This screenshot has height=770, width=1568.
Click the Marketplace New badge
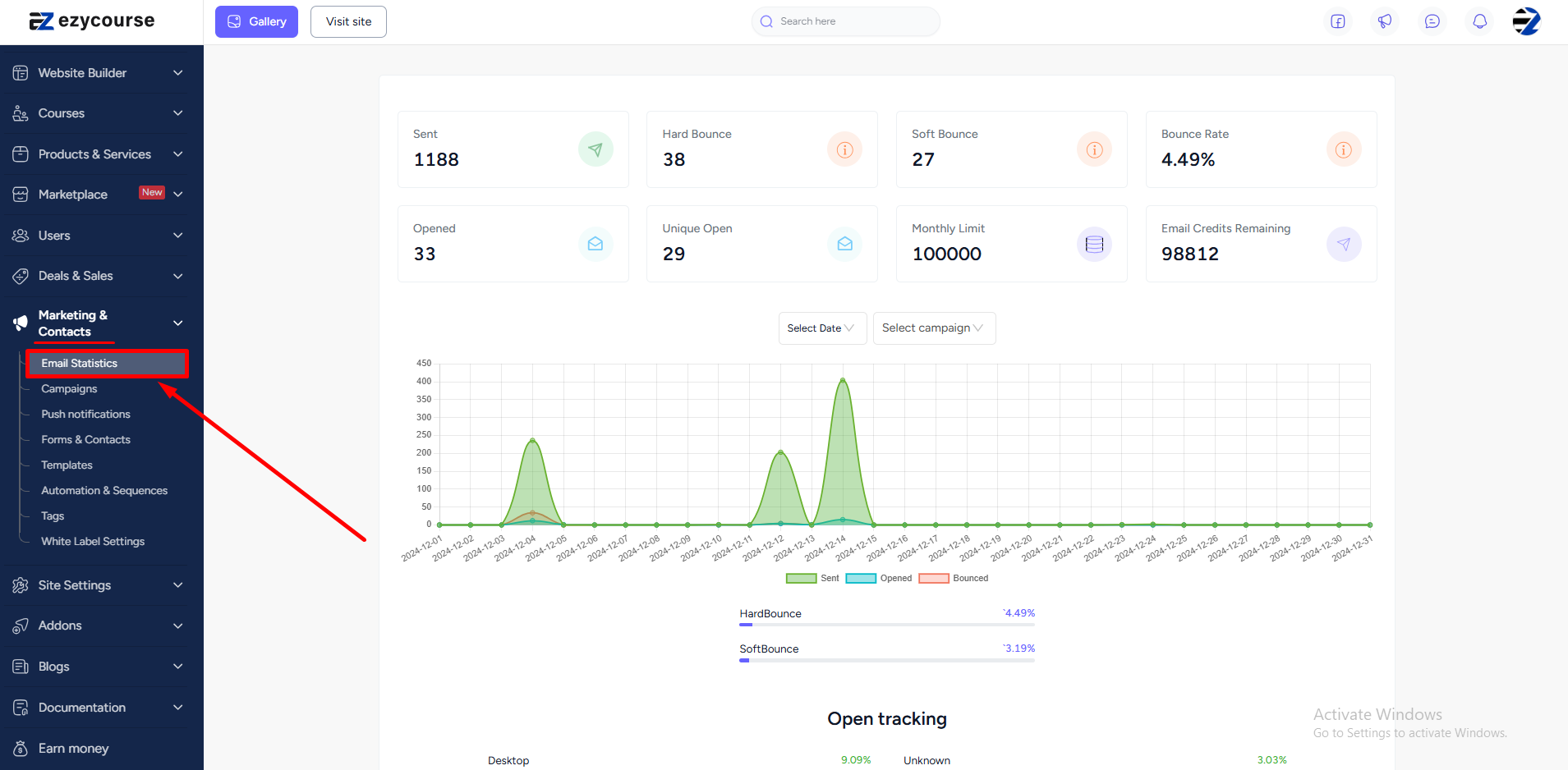click(x=152, y=193)
